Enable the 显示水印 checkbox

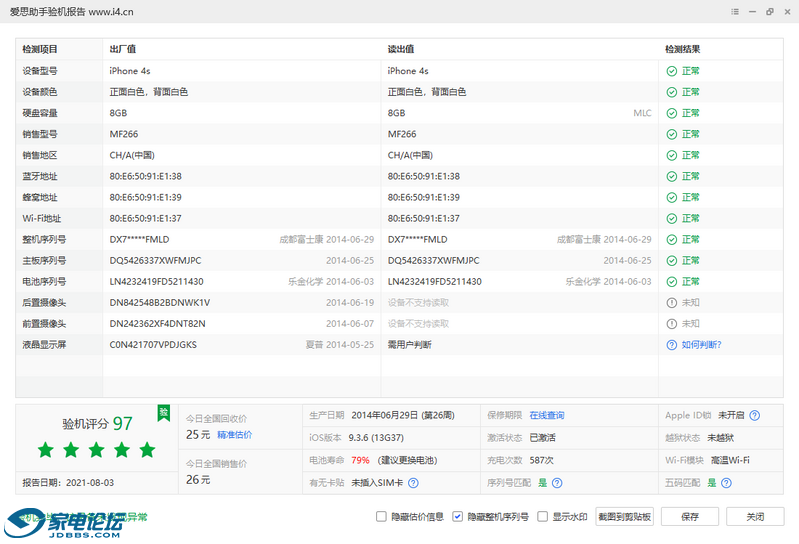click(x=543, y=516)
